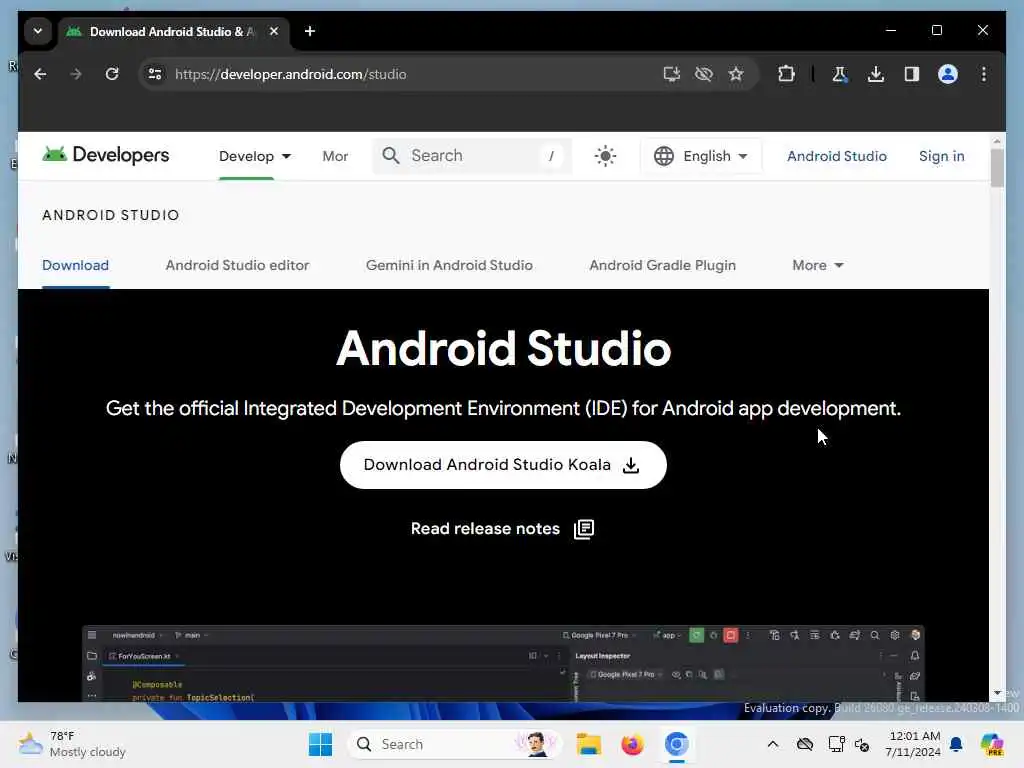Switch to Android Studio editor tab
1024x768 pixels.
(237, 265)
